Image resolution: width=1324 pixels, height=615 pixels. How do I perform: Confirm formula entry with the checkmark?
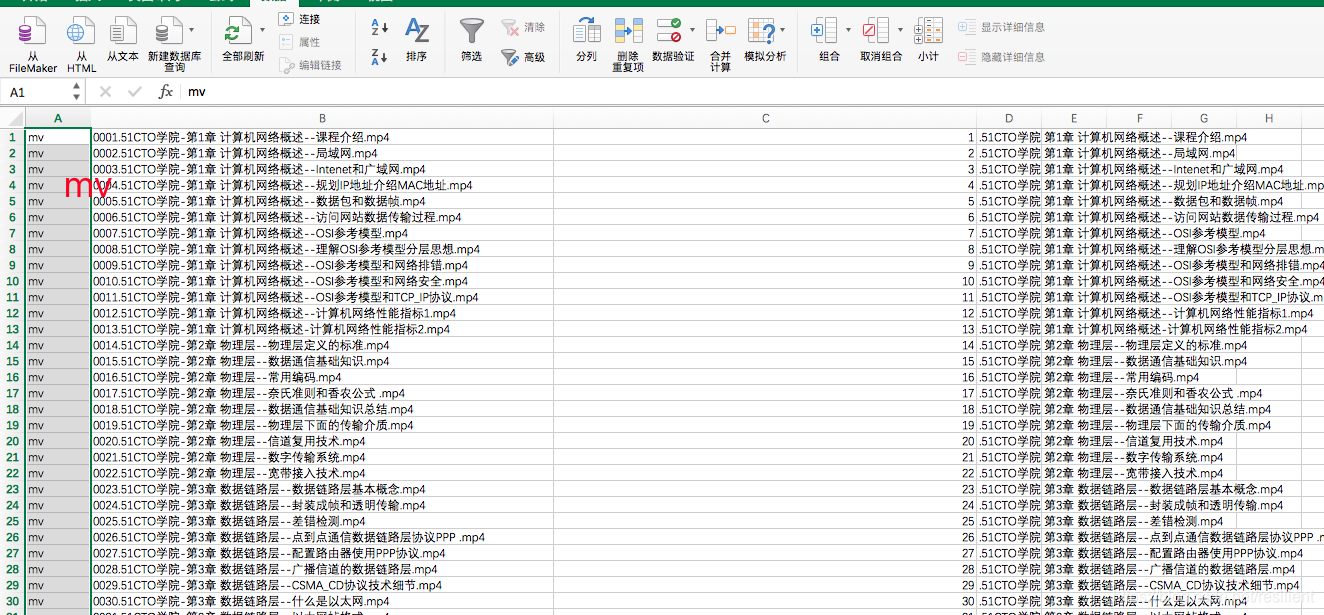134,91
